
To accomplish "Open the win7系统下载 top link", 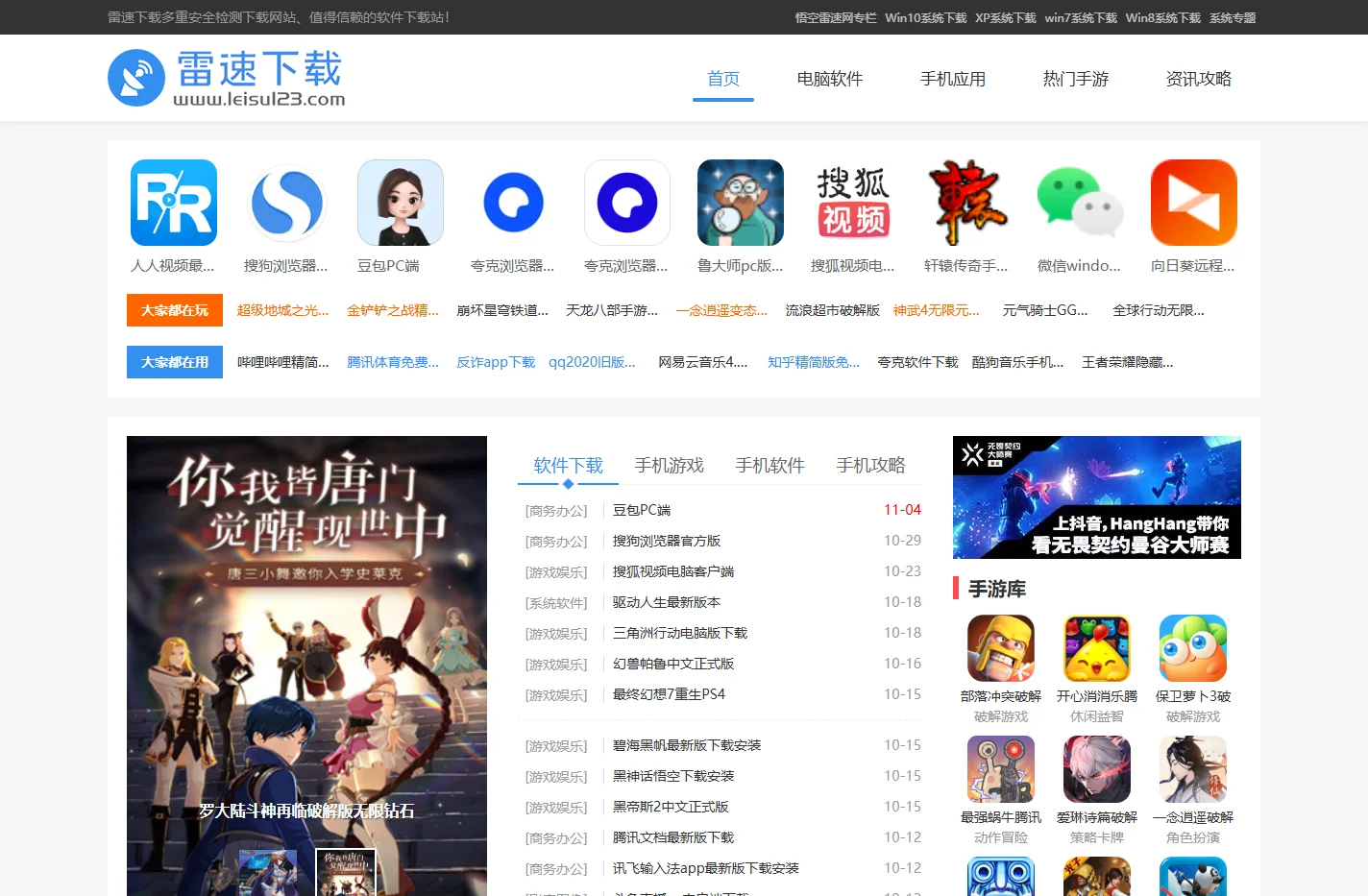I will coord(1081,17).
